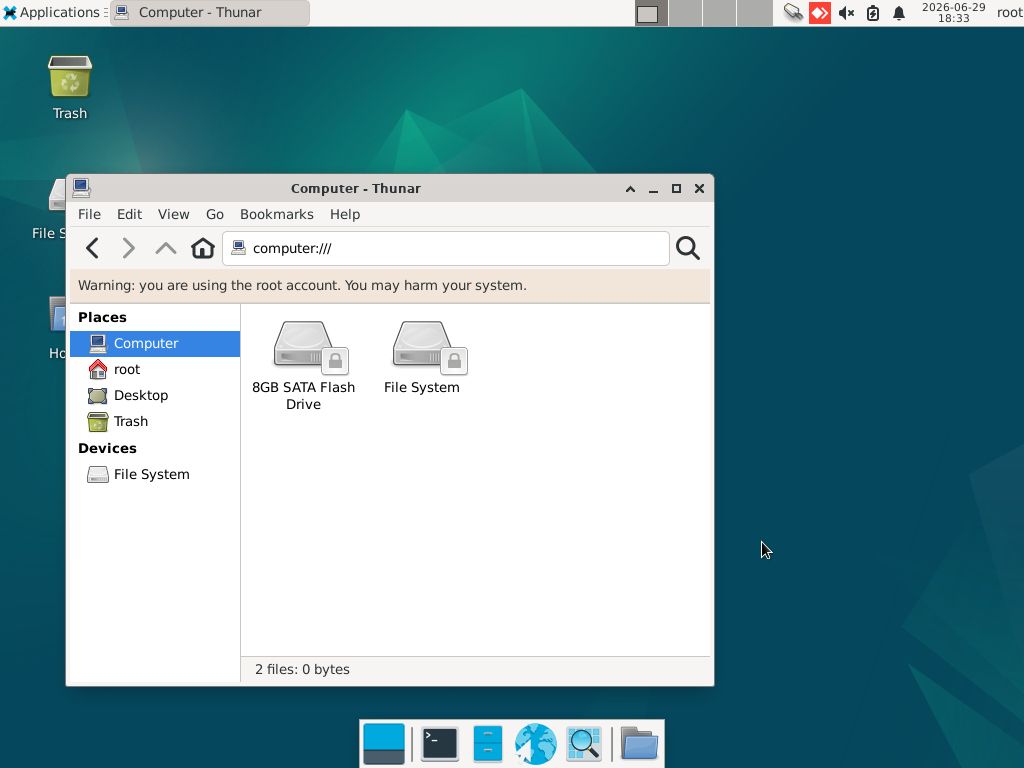Launch the web browser globe in the dock
Viewport: 1024px width, 768px height.
[536, 743]
